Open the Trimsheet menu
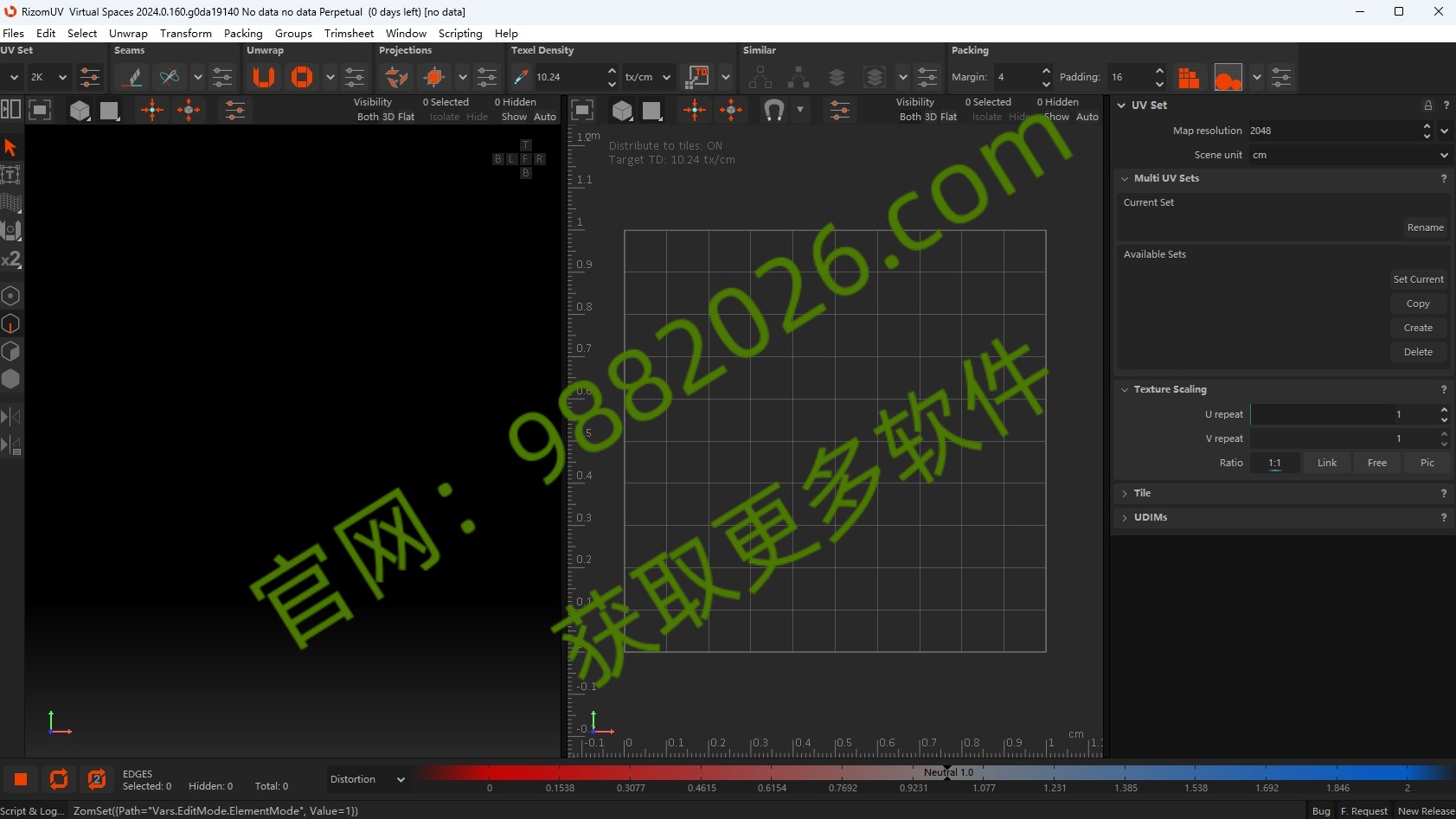Image resolution: width=1456 pixels, height=819 pixels. pyautogui.click(x=349, y=33)
